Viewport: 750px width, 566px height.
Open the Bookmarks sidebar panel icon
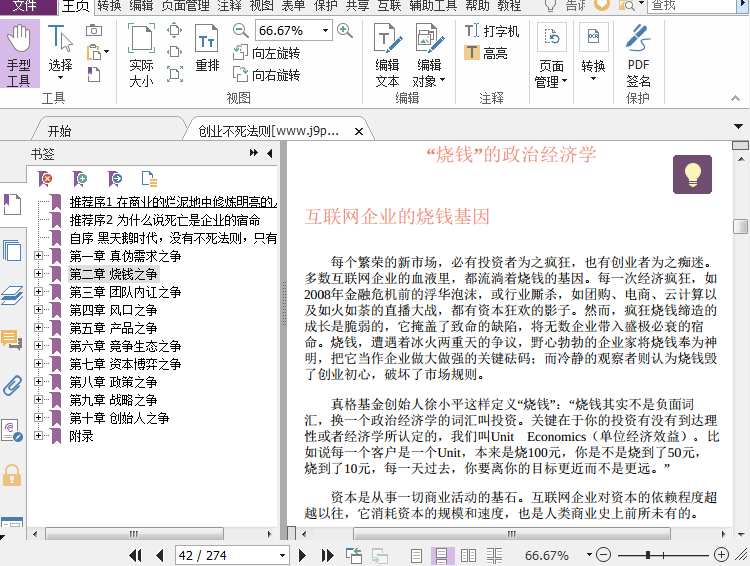[x=12, y=204]
